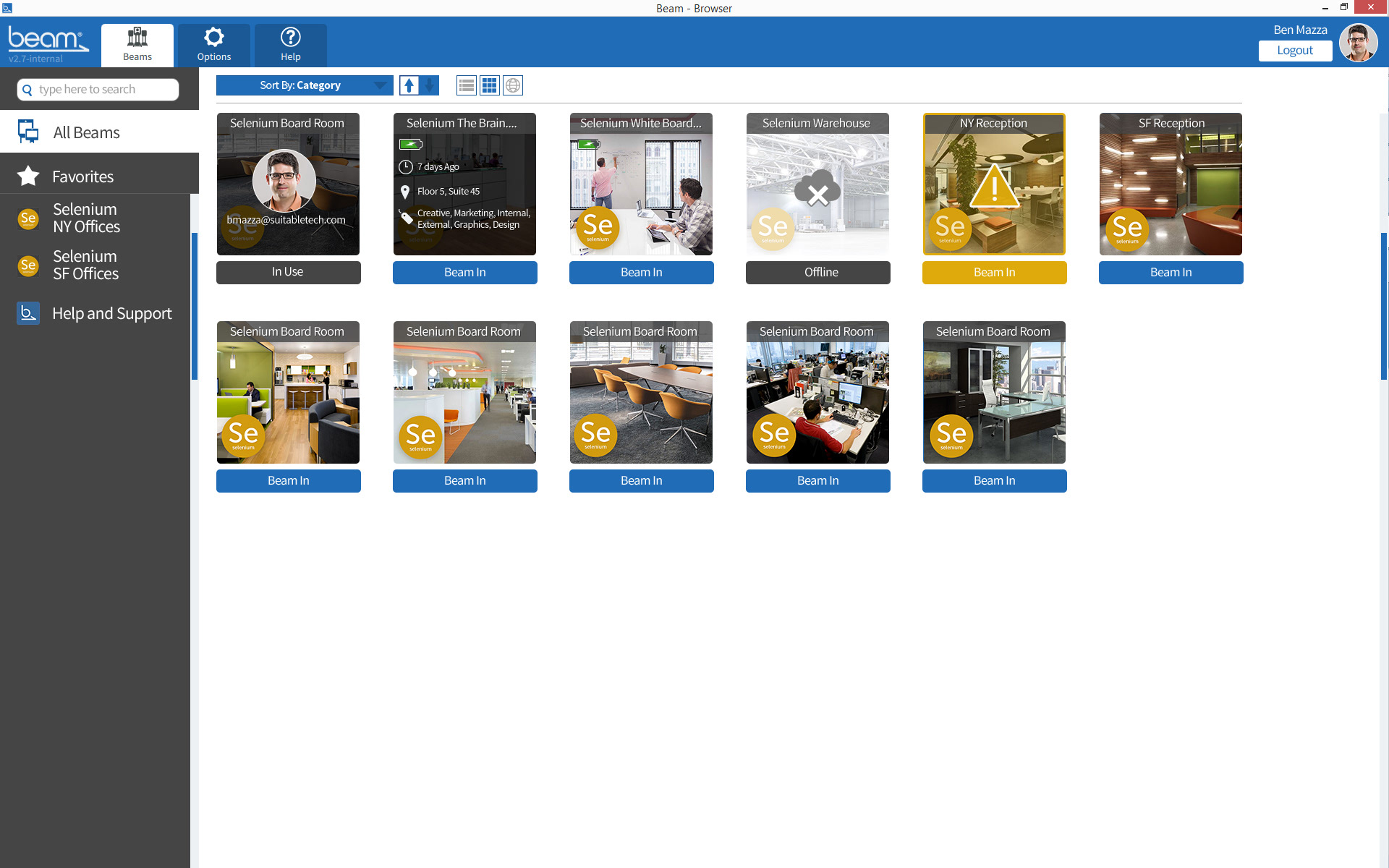Click Se badge on SF Reception card
The height and width of the screenshot is (868, 1389).
[1127, 229]
